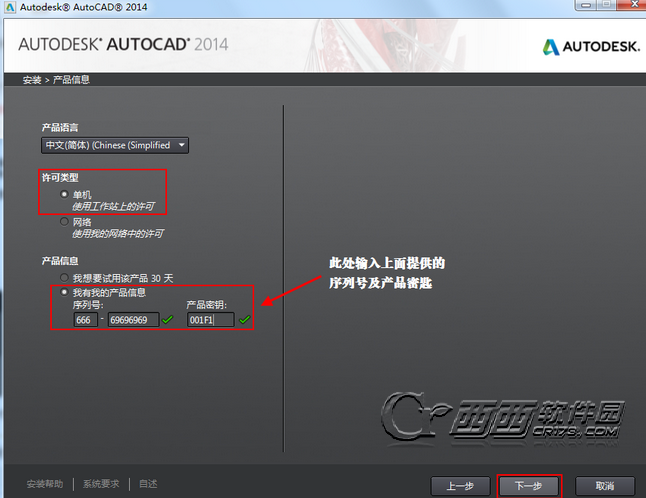The height and width of the screenshot is (498, 646).
Task: Click the 许可类型 heading
Action: point(60,178)
